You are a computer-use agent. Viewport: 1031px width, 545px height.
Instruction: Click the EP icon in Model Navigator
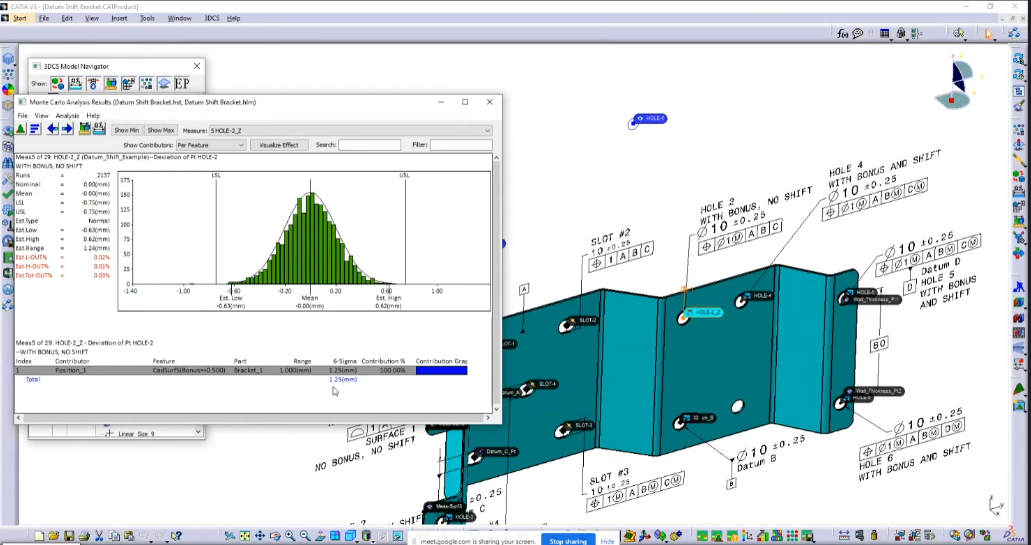point(181,83)
